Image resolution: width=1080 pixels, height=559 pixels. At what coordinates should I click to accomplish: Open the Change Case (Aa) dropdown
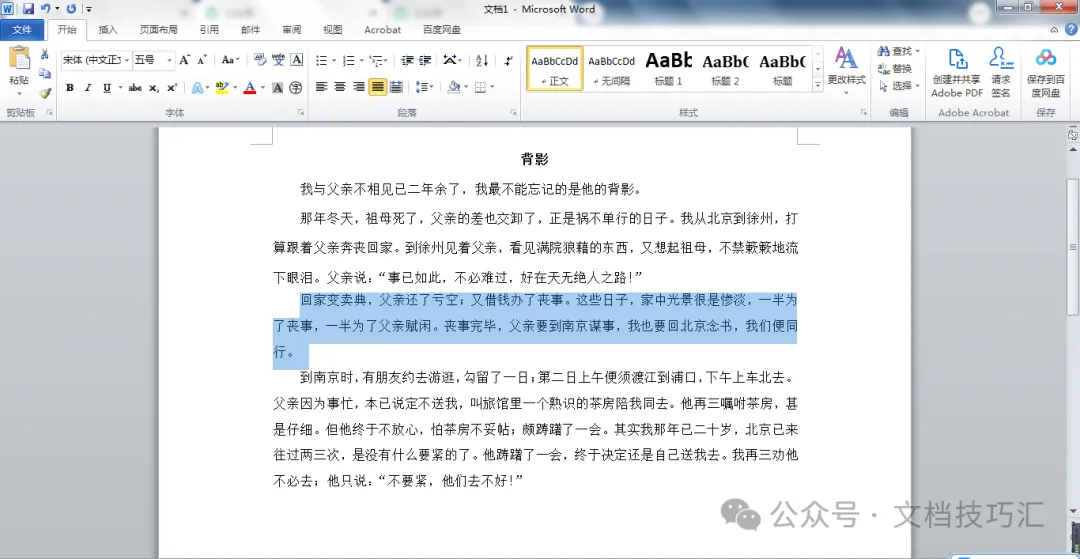coord(231,61)
